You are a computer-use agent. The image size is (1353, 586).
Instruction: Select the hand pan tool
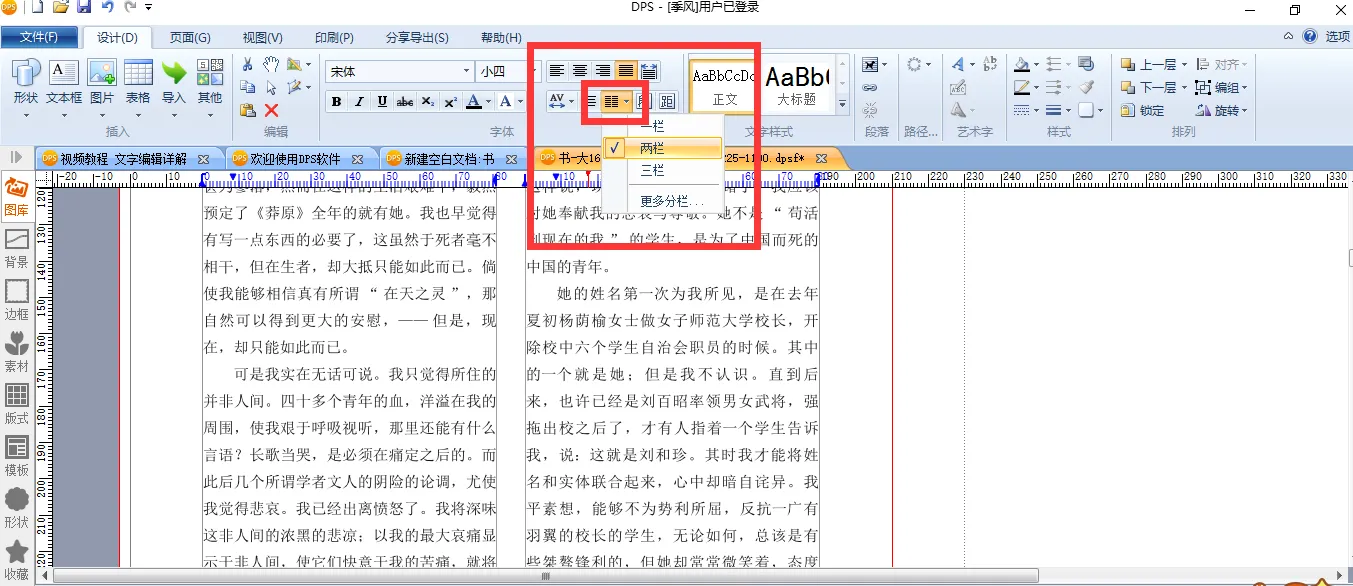click(x=271, y=64)
